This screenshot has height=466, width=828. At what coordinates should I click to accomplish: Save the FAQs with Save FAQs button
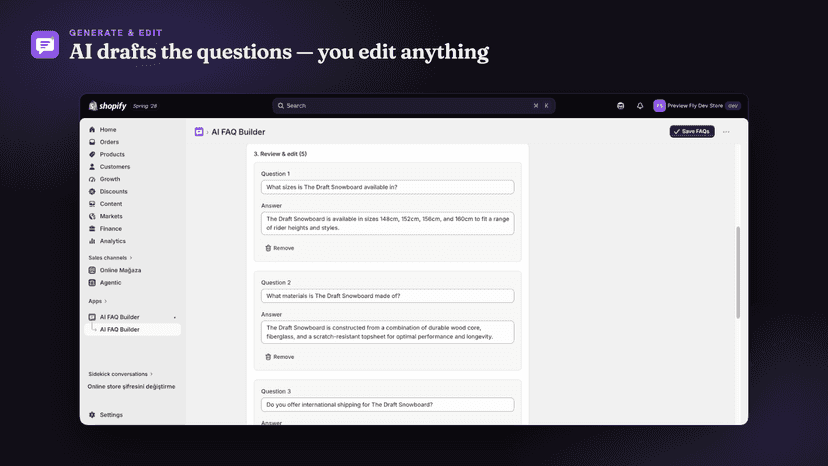click(x=692, y=132)
